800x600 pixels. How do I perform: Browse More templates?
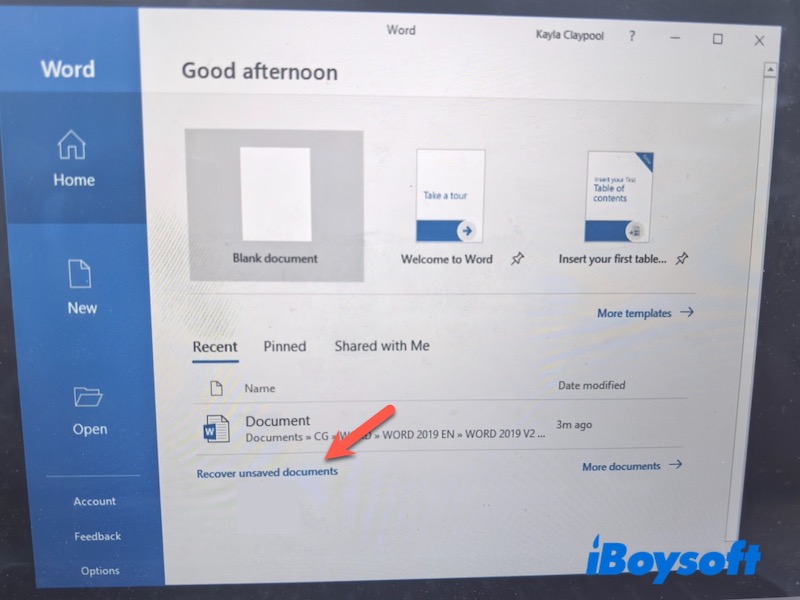[x=636, y=313]
